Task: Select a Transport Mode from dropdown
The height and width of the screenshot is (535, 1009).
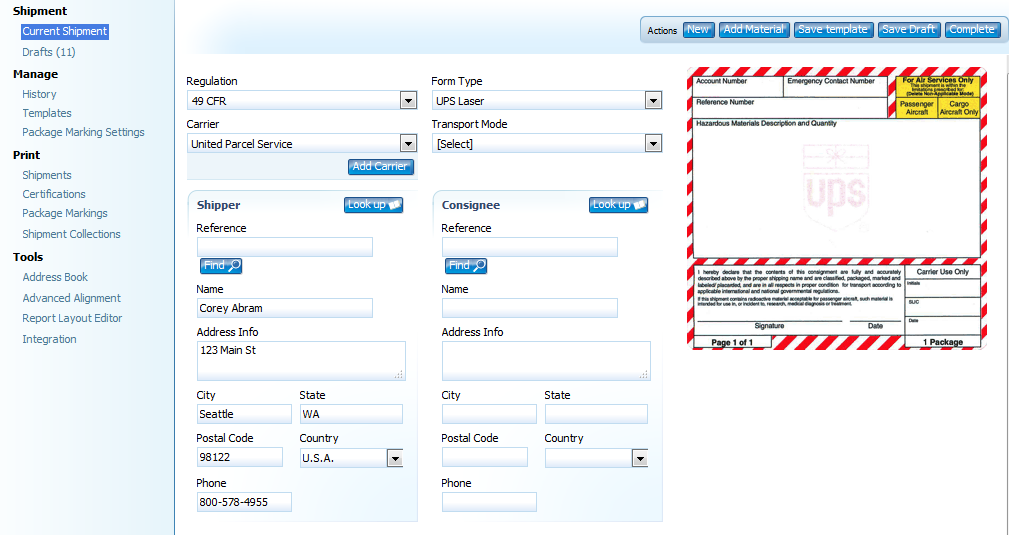Action: pyautogui.click(x=653, y=143)
